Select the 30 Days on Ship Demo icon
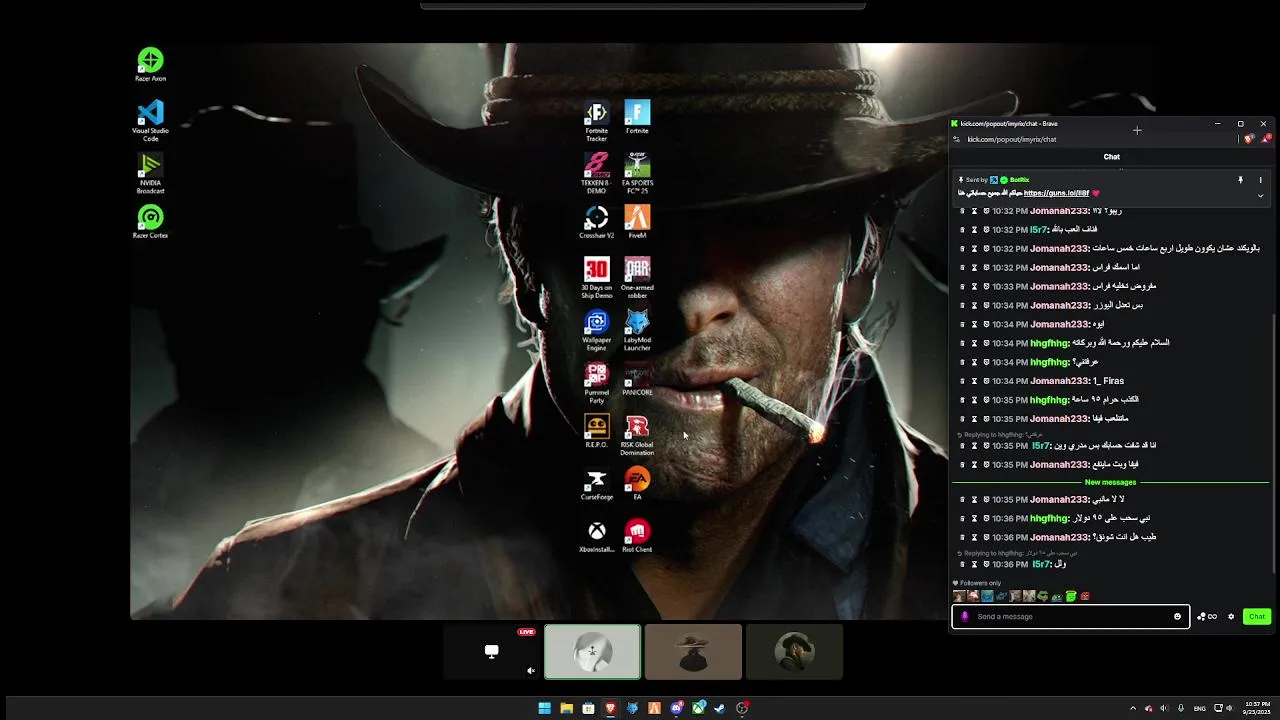This screenshot has height=720, width=1280. tap(597, 278)
